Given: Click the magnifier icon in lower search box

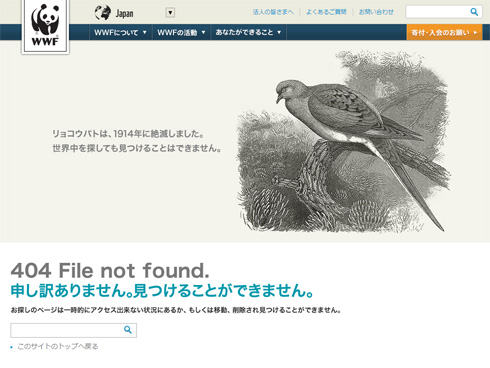Looking at the screenshot, I should coord(128,330).
